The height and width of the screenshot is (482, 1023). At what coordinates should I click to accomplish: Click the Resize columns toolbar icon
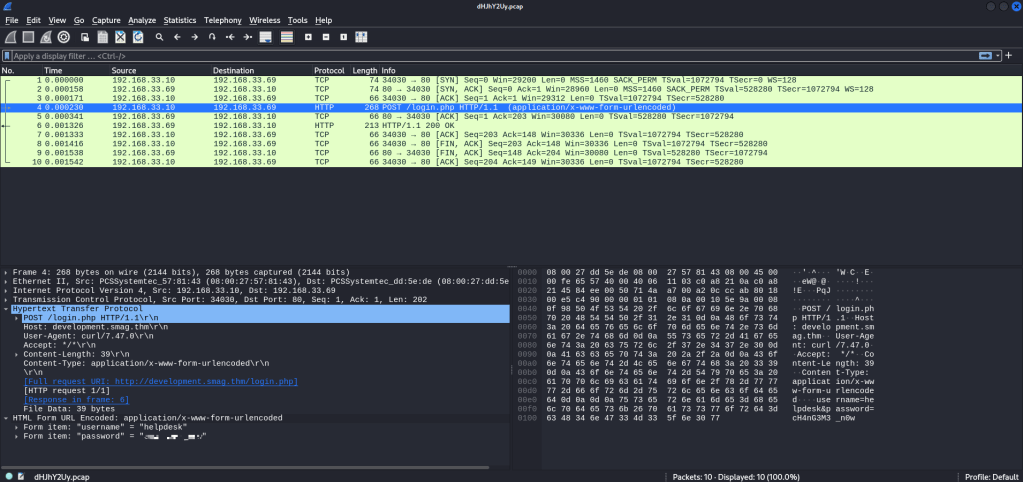pyautogui.click(x=361, y=37)
